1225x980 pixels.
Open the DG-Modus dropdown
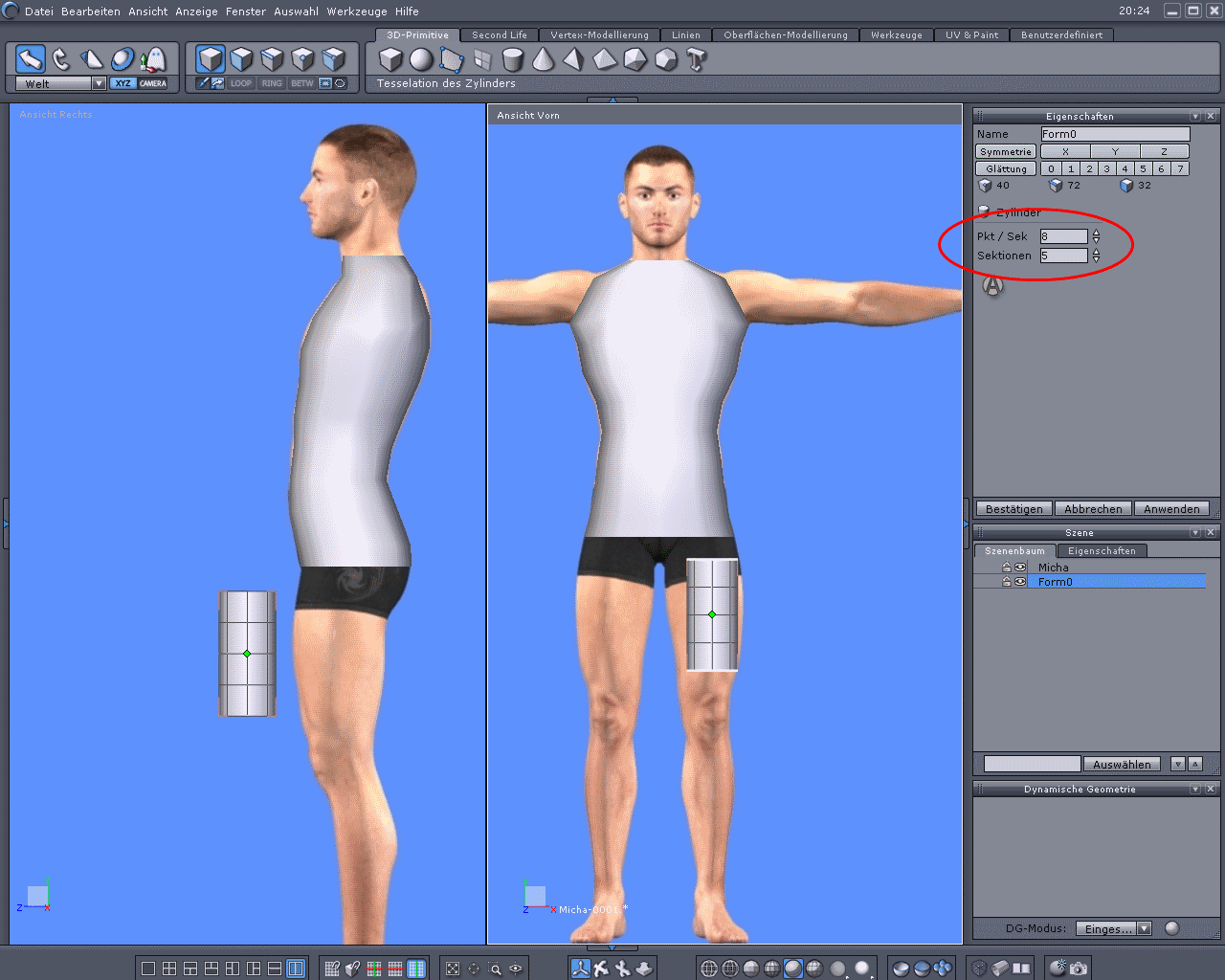pyautogui.click(x=1144, y=928)
